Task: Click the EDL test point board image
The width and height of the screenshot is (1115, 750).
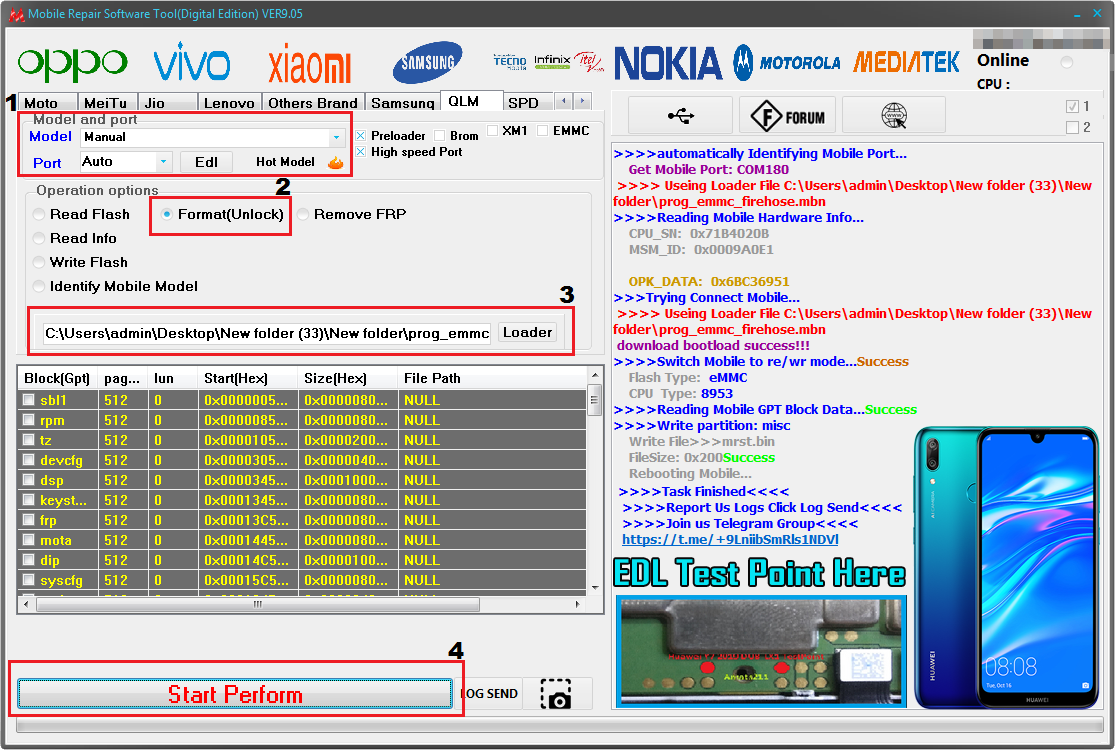Action: coord(761,651)
